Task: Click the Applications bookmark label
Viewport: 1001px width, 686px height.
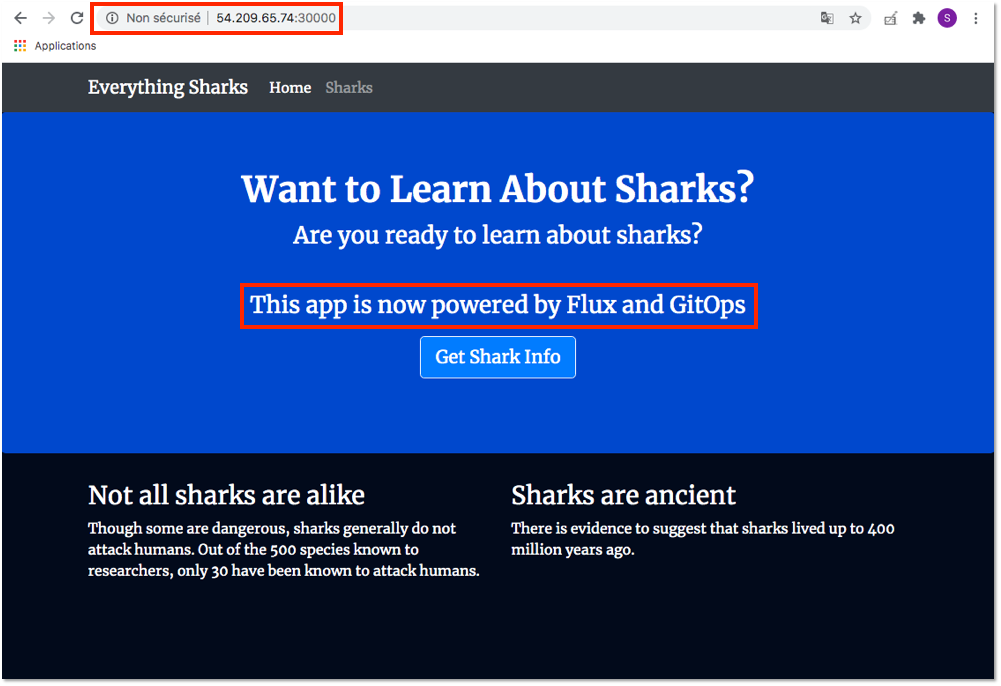Action: point(65,46)
